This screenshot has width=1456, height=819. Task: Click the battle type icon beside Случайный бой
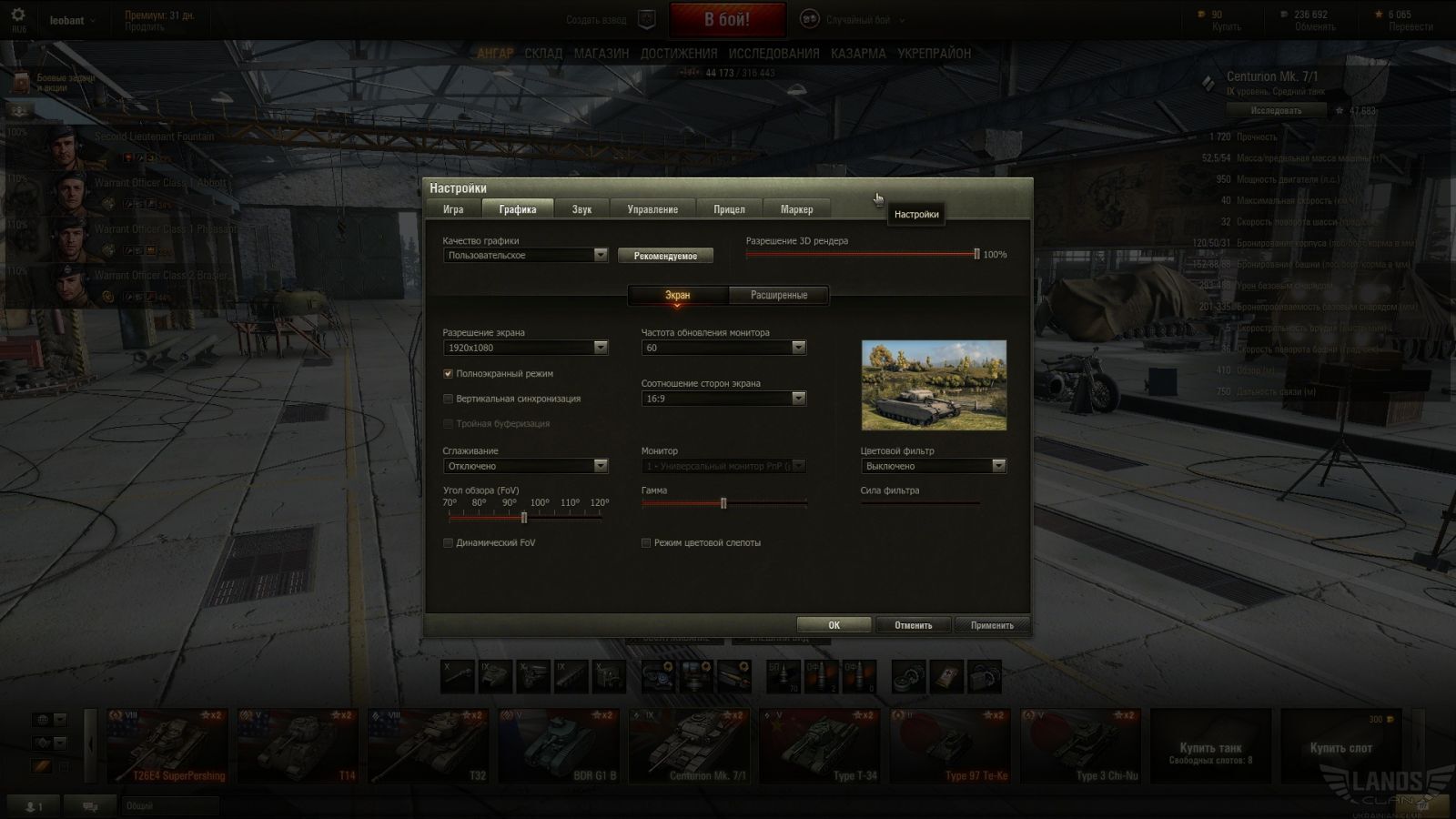tap(809, 19)
